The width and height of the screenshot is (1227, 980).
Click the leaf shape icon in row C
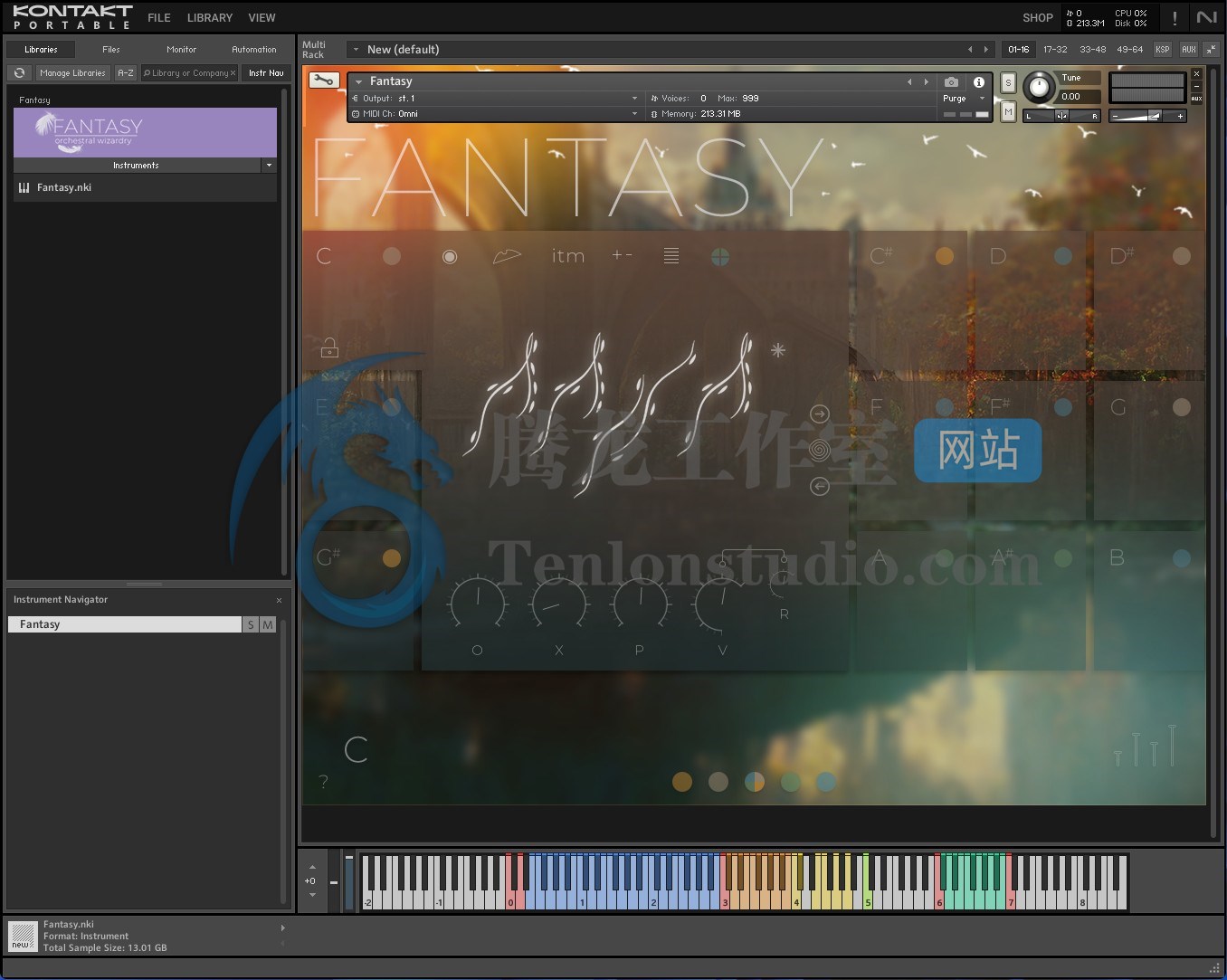coord(507,256)
